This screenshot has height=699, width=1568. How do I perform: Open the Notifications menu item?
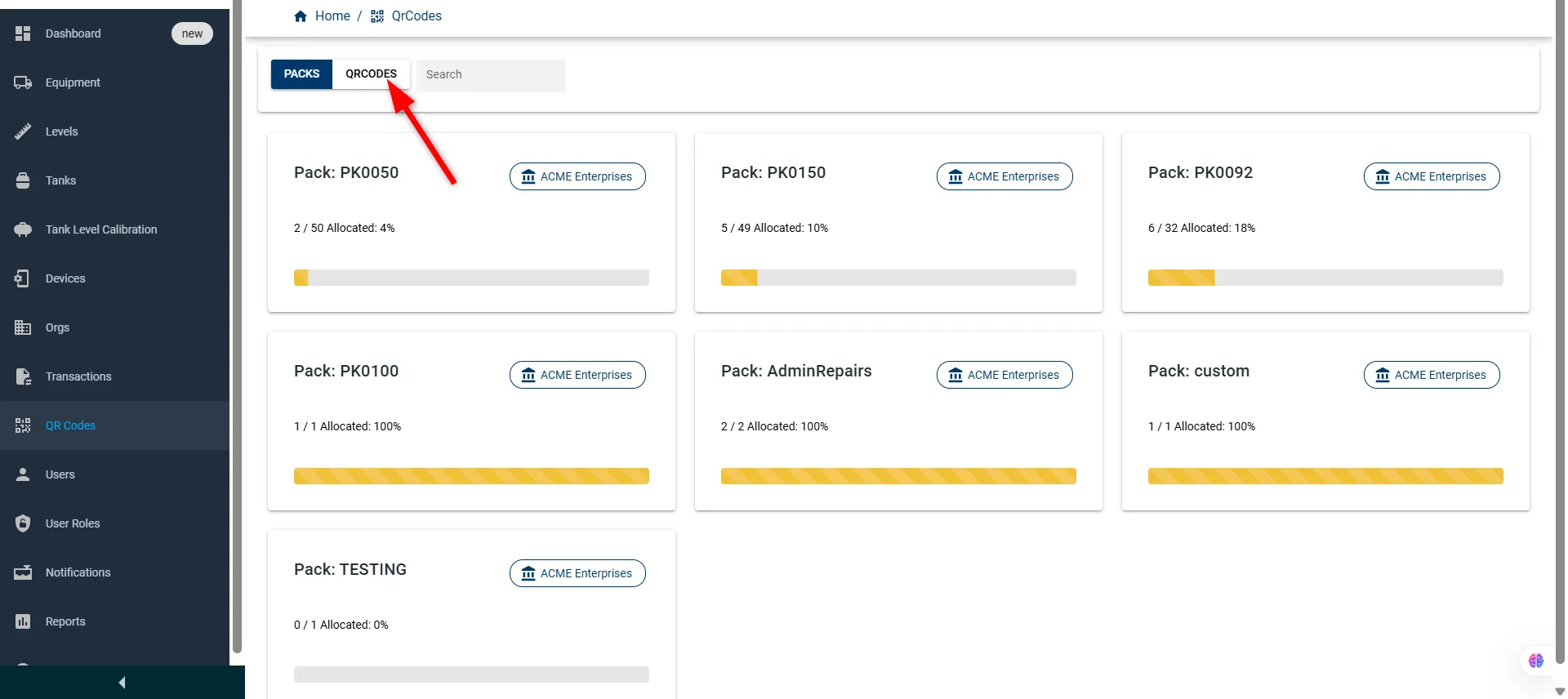(114, 572)
